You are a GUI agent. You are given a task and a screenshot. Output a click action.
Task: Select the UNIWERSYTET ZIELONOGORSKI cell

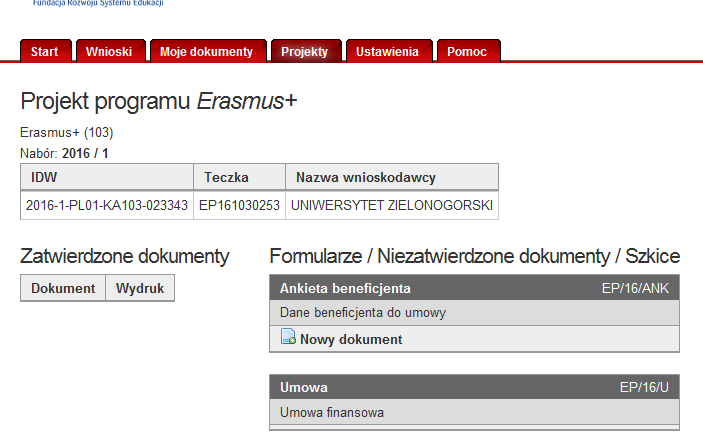[x=392, y=205]
